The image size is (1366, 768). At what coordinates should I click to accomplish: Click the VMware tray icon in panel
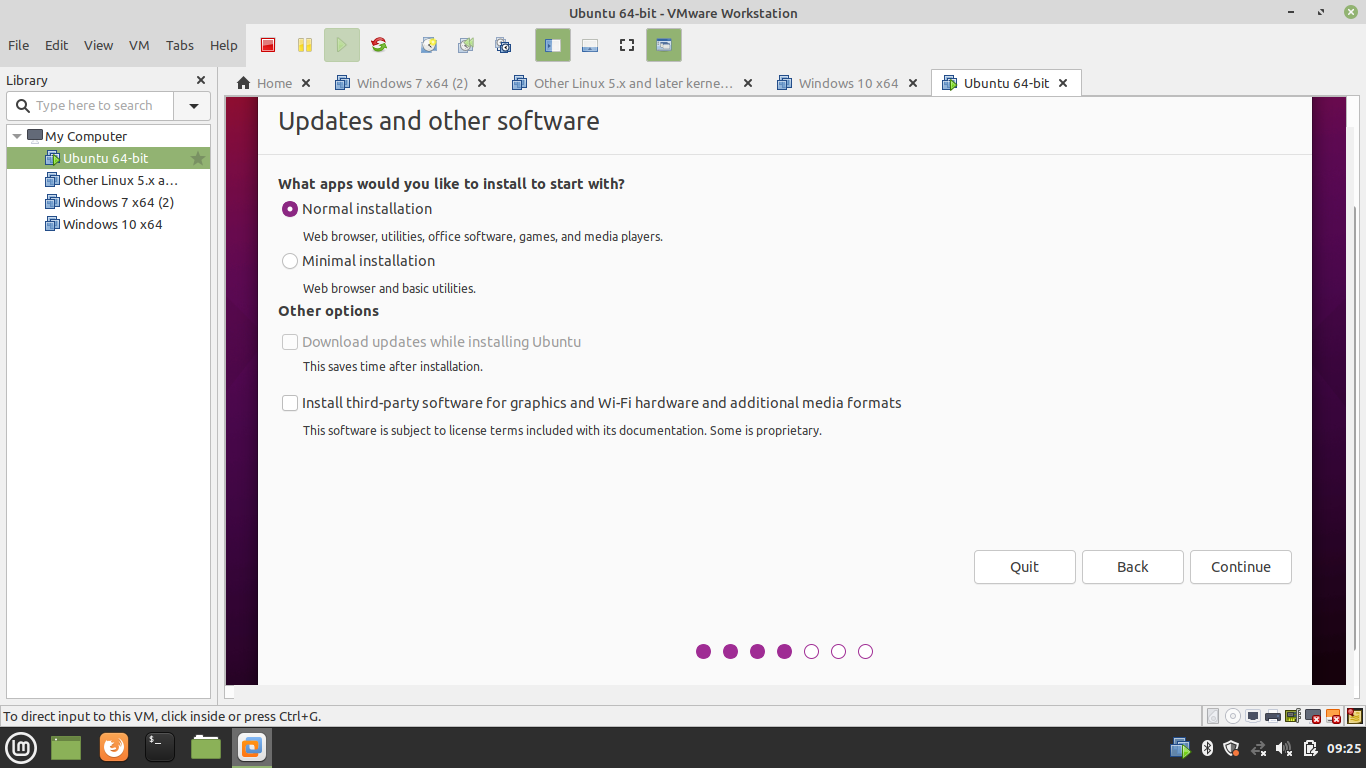tap(1181, 748)
